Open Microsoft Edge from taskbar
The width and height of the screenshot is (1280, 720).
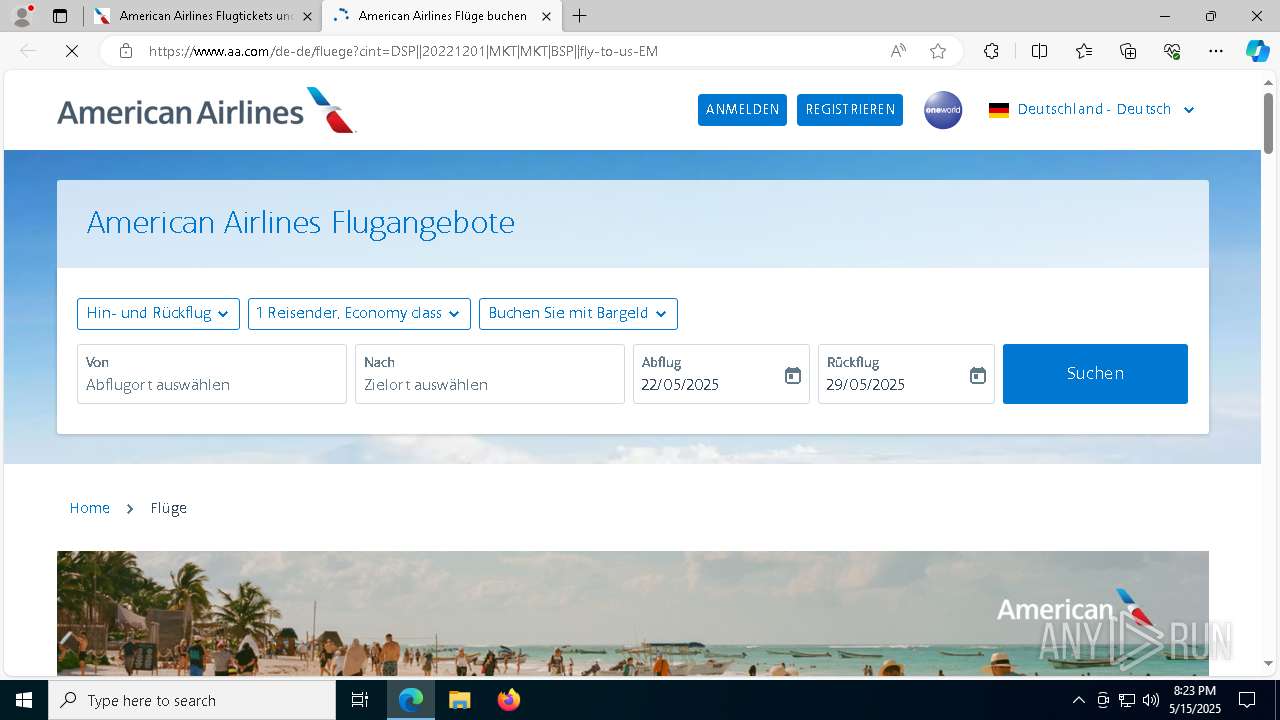(411, 700)
